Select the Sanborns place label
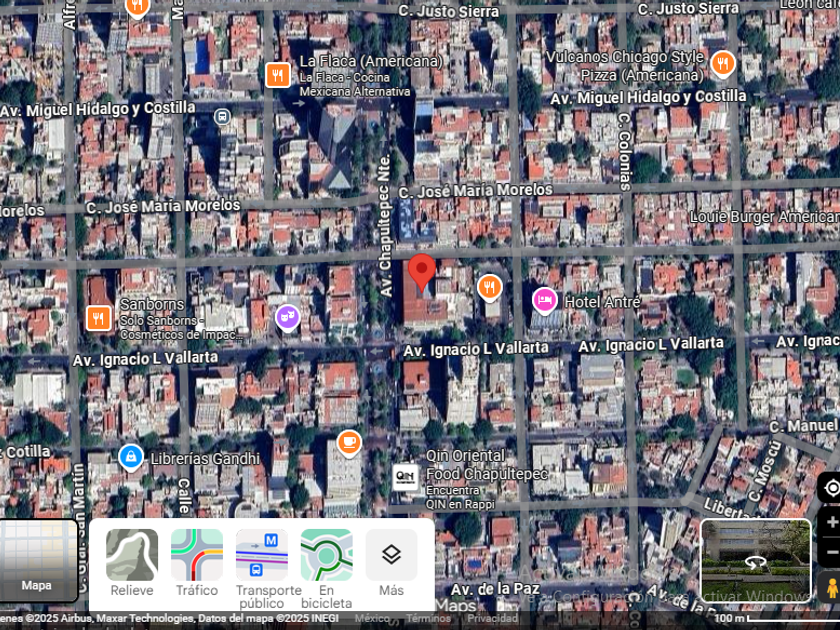The height and width of the screenshot is (630, 840). (152, 304)
